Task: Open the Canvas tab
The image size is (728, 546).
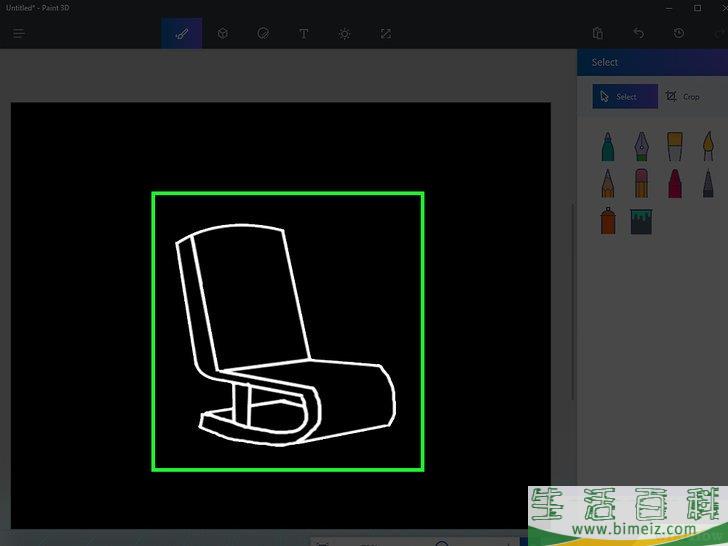Action: [385, 33]
